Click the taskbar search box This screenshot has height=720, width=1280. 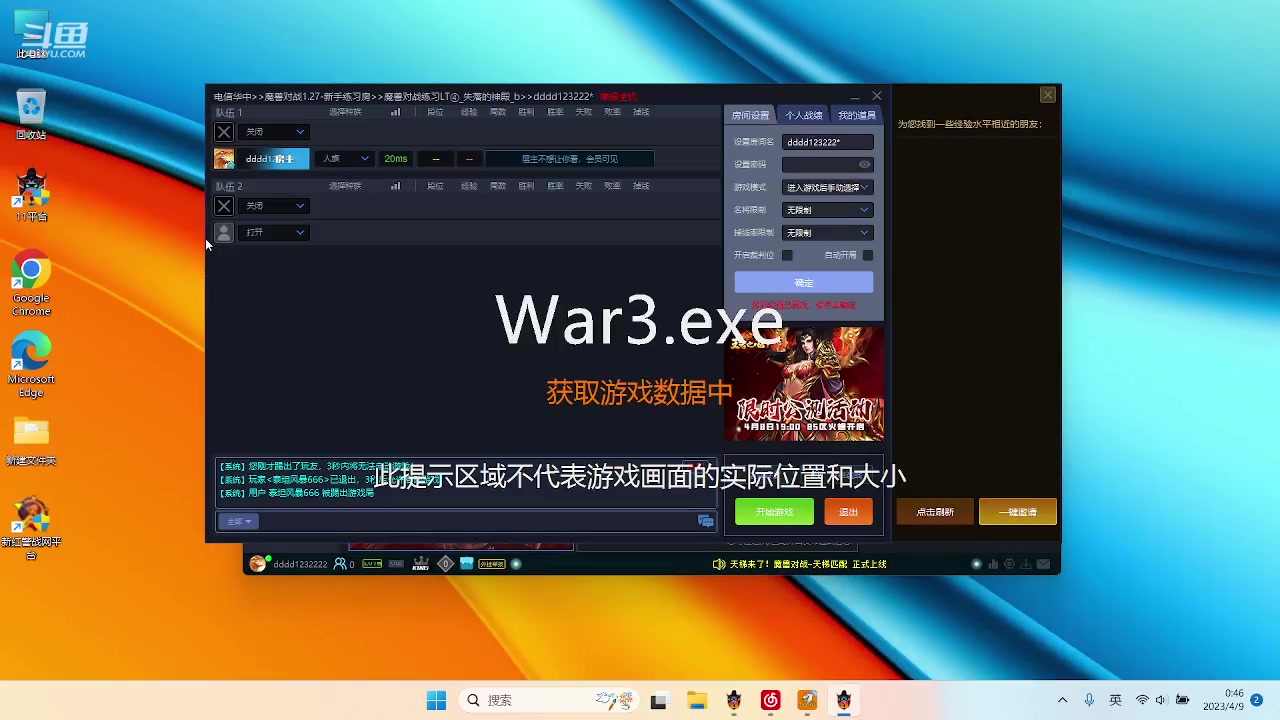point(549,700)
